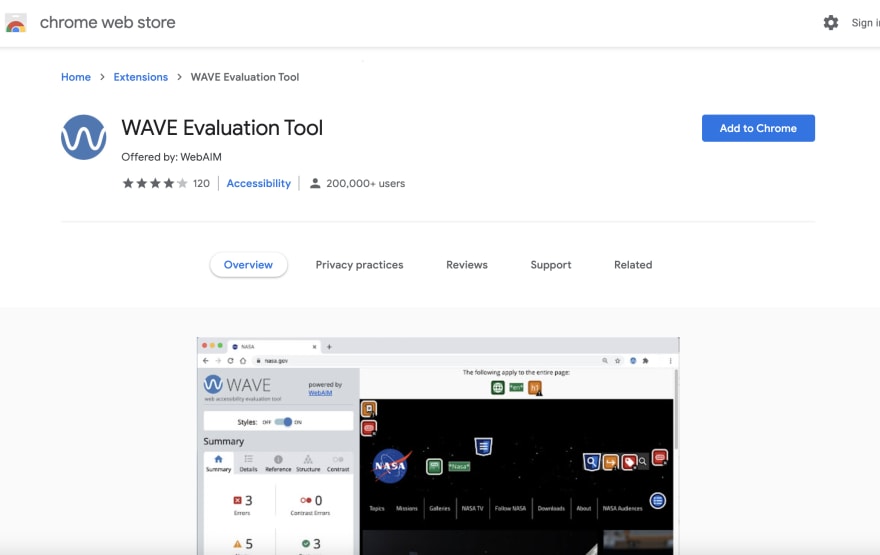Go to the Home breadcrumb link

pos(76,77)
